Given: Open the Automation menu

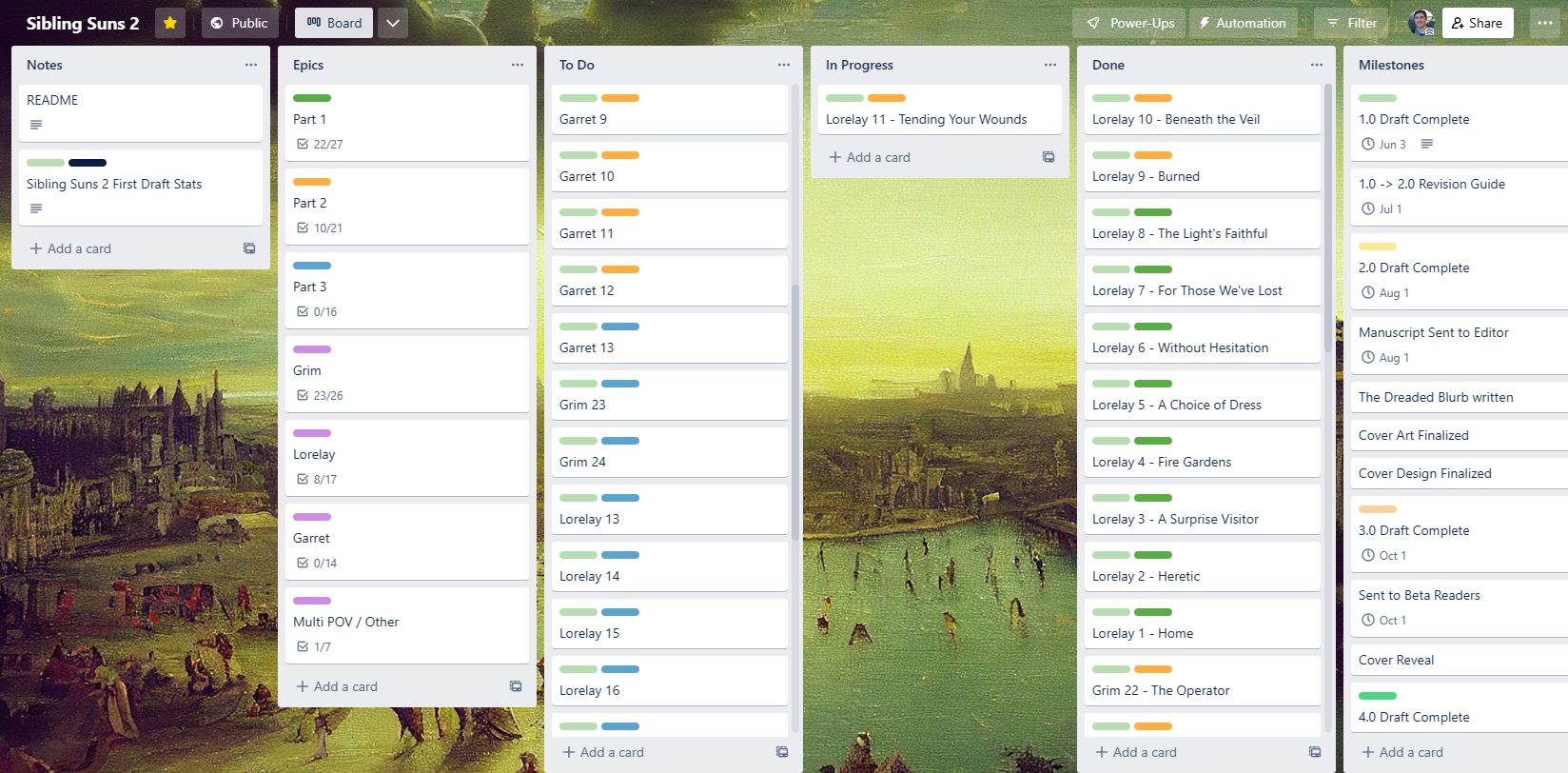Looking at the screenshot, I should coord(1242,23).
